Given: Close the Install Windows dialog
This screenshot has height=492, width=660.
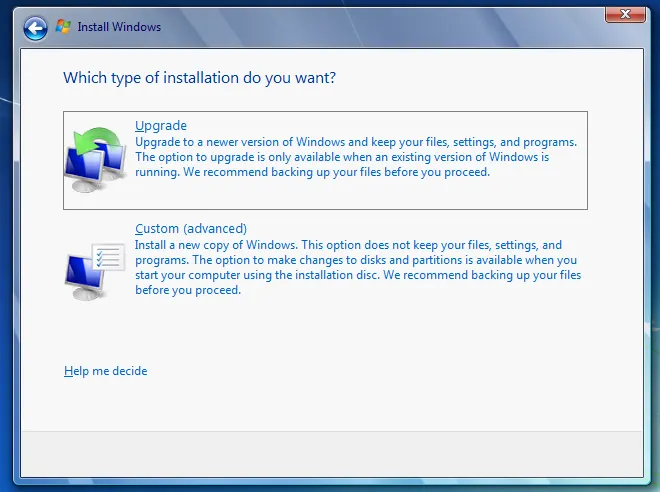Looking at the screenshot, I should coord(625,14).
